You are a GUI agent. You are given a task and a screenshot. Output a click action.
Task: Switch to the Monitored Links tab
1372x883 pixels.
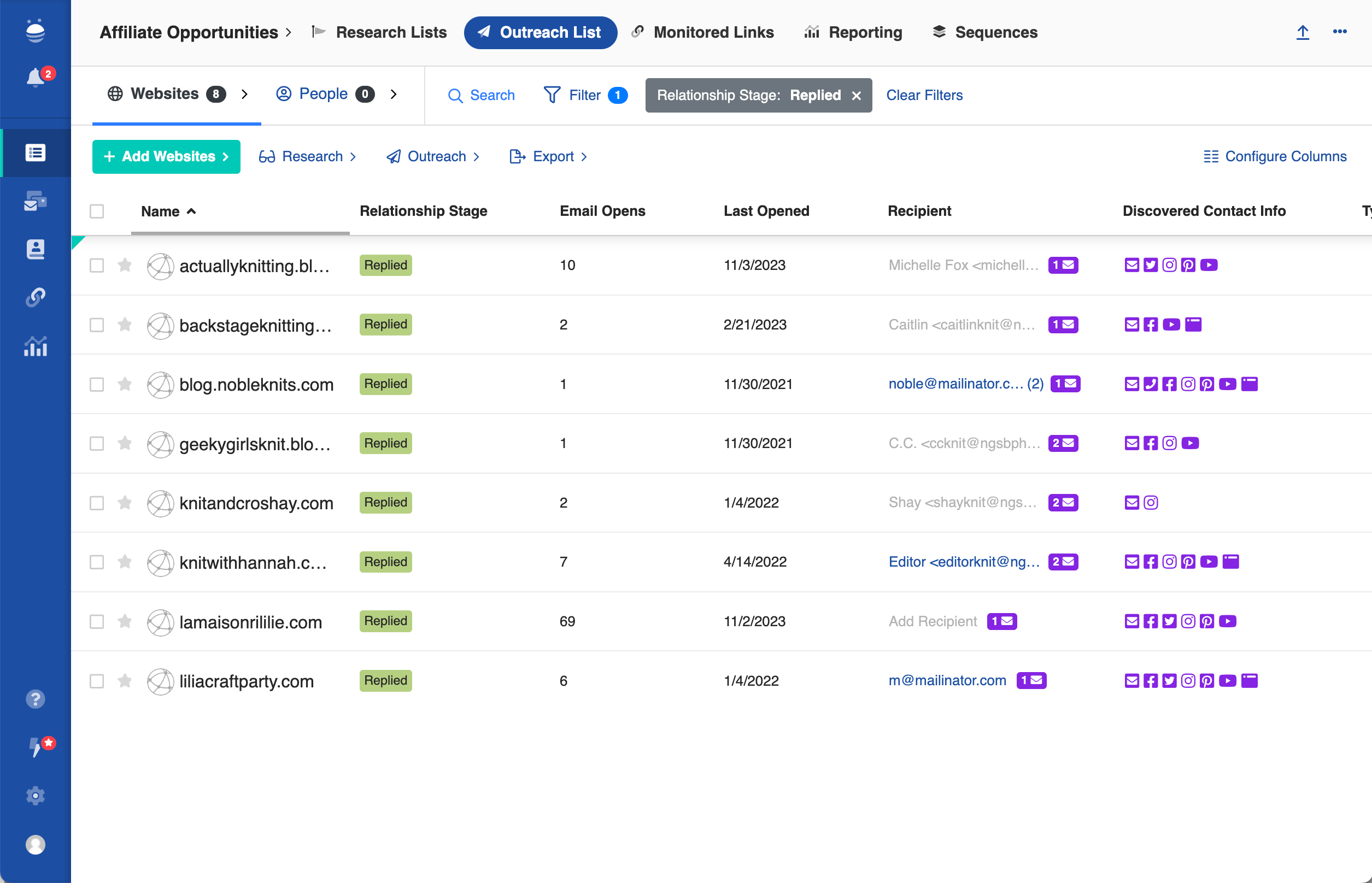pyautogui.click(x=703, y=33)
